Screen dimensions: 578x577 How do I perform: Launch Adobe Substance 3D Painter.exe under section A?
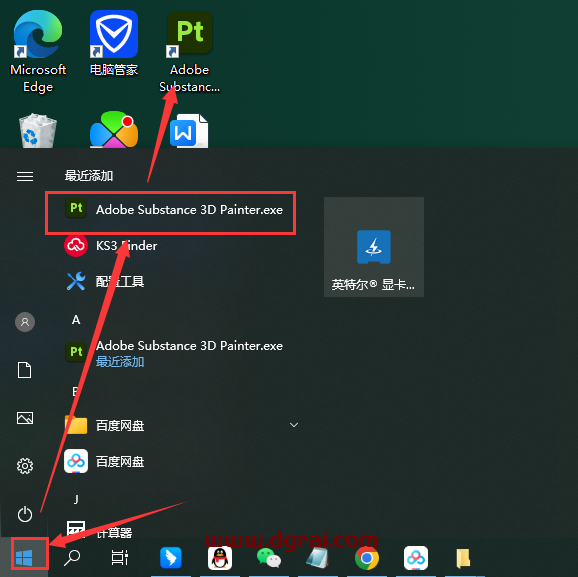coord(174,352)
